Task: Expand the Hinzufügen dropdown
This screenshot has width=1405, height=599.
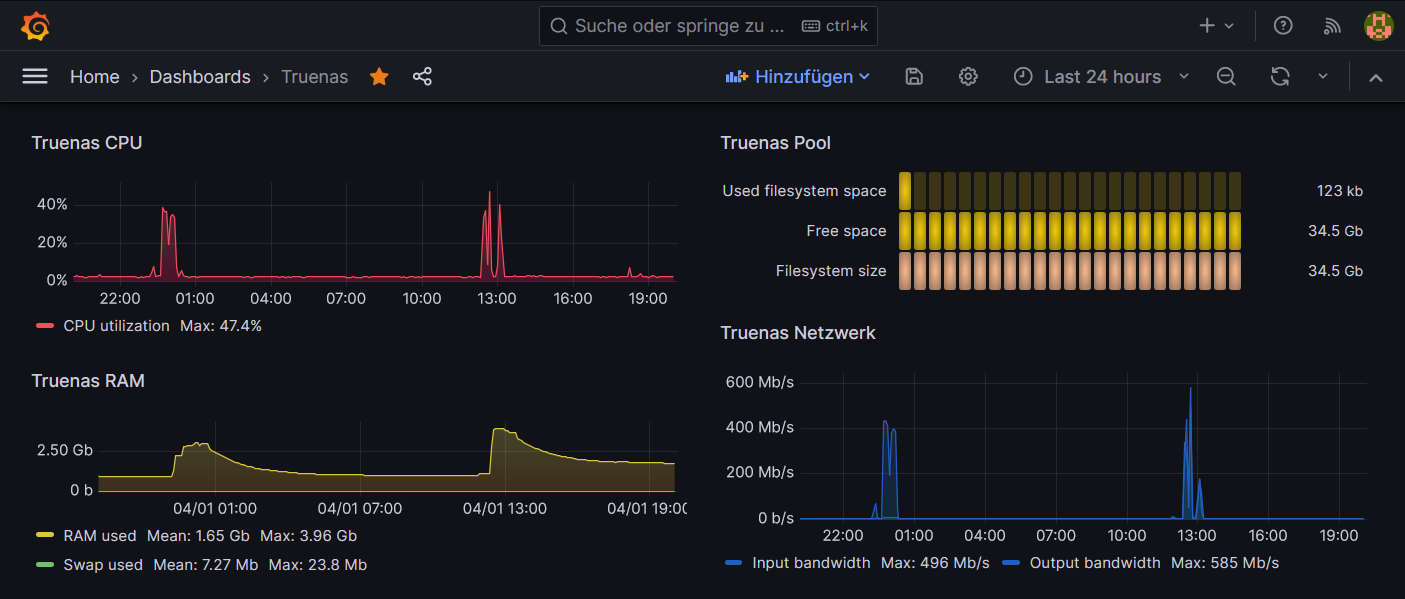Action: pos(798,77)
